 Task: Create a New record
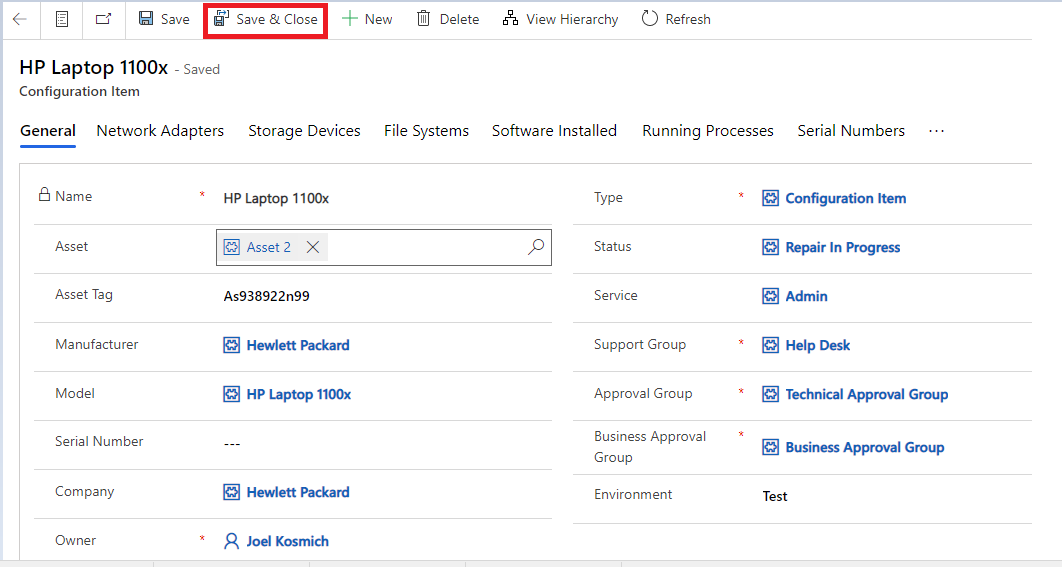point(367,19)
